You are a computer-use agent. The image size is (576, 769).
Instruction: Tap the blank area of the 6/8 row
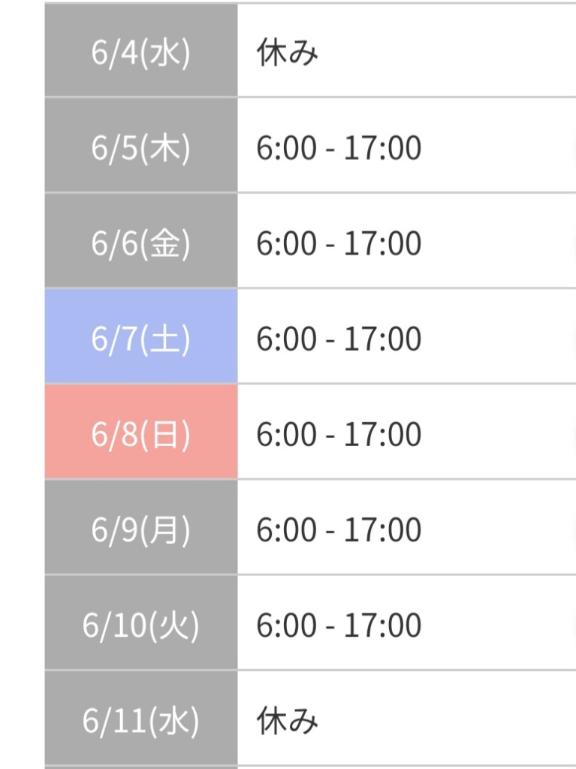pos(498,432)
